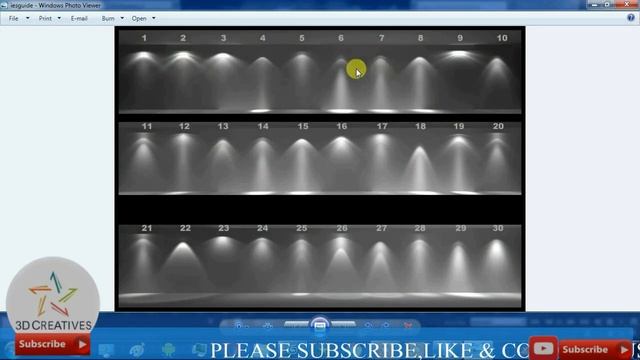The width and height of the screenshot is (640, 360).
Task: Rotate the photo clockwise
Action: click(x=386, y=325)
